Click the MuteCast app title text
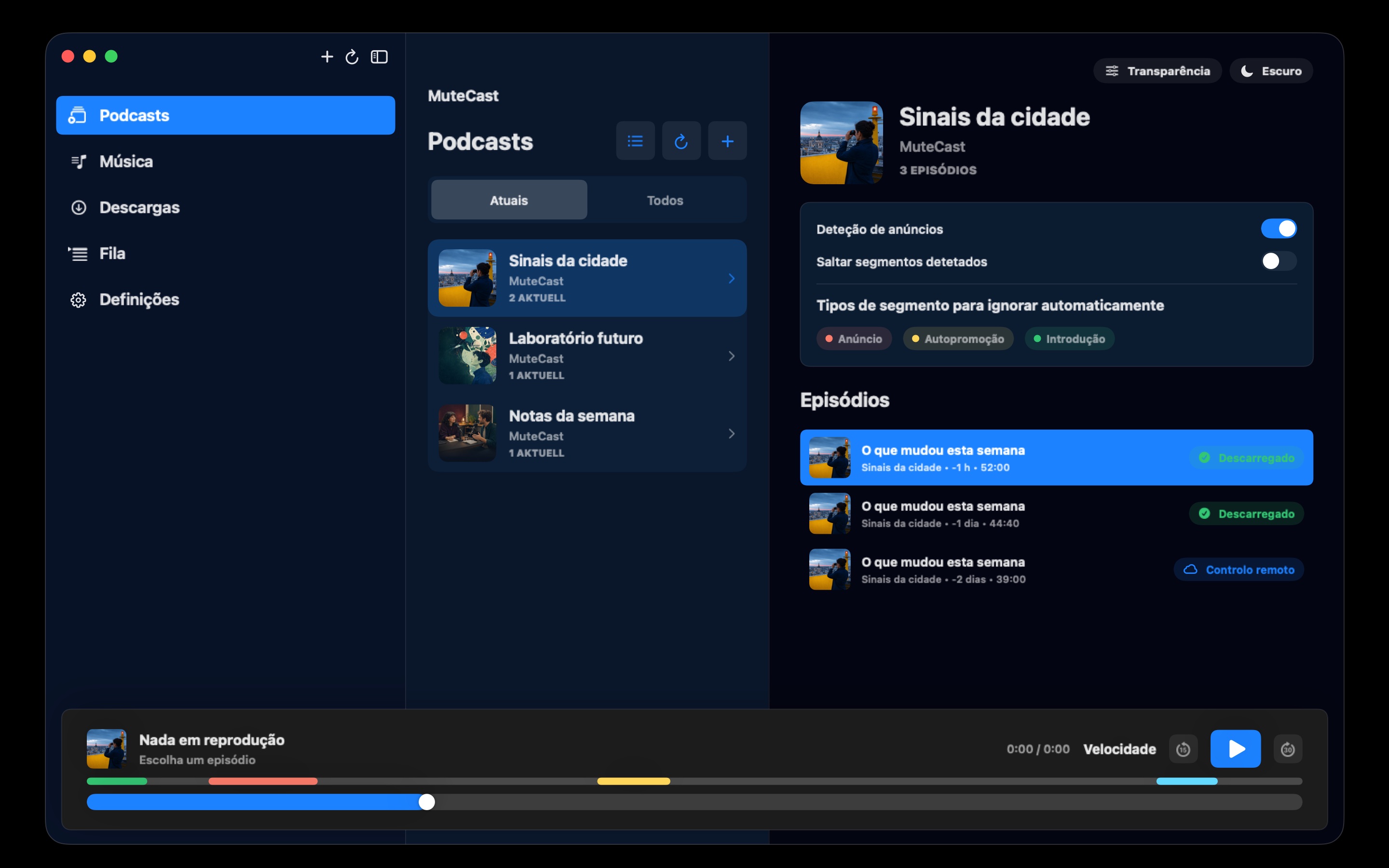Image resolution: width=1389 pixels, height=868 pixels. [x=463, y=96]
